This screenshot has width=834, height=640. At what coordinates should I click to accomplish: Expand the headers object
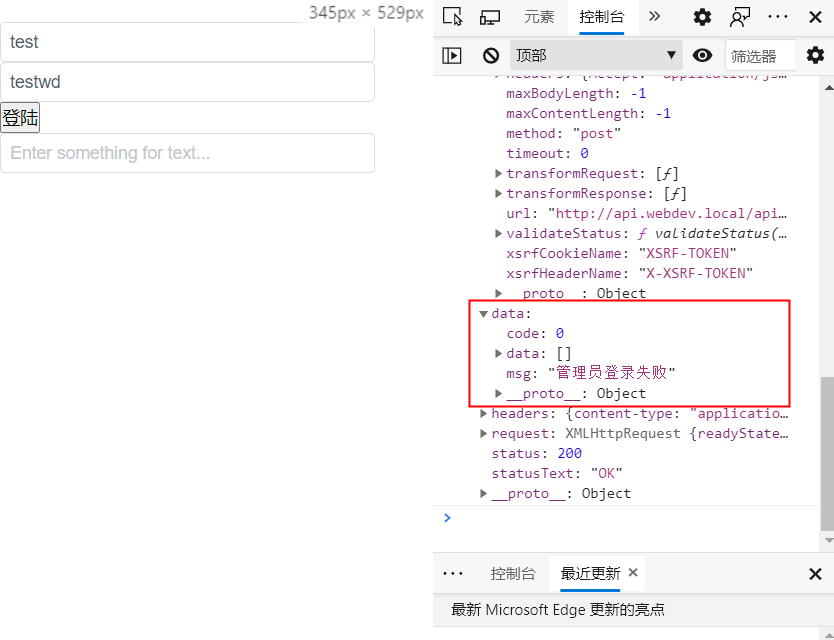[x=483, y=413]
